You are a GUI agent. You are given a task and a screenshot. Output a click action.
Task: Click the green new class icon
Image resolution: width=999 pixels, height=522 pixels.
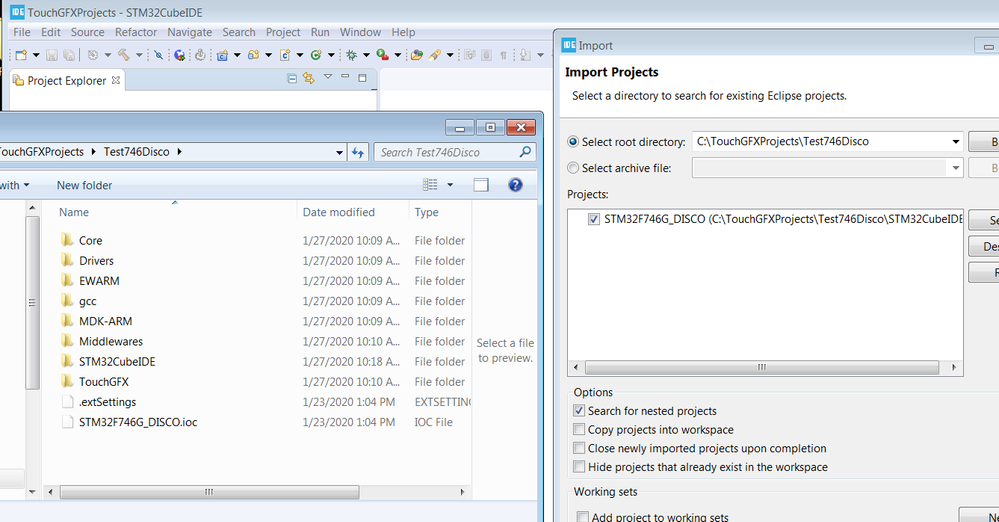(316, 55)
